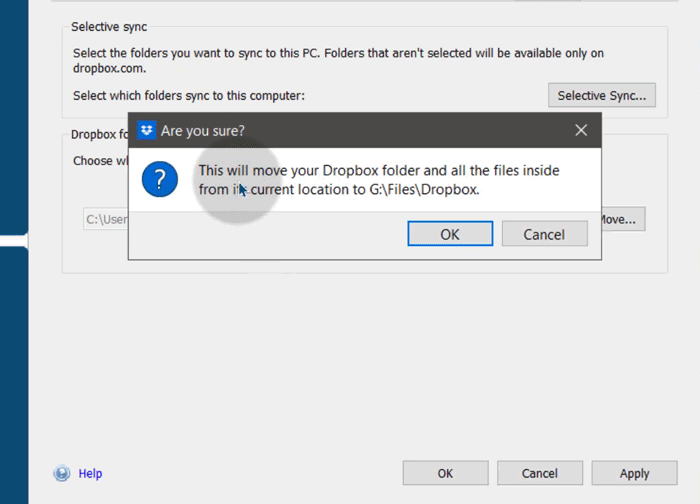Image resolution: width=700 pixels, height=504 pixels.
Task: Click the 'Select which folders sync to this computer' label
Action: [x=189, y=96]
